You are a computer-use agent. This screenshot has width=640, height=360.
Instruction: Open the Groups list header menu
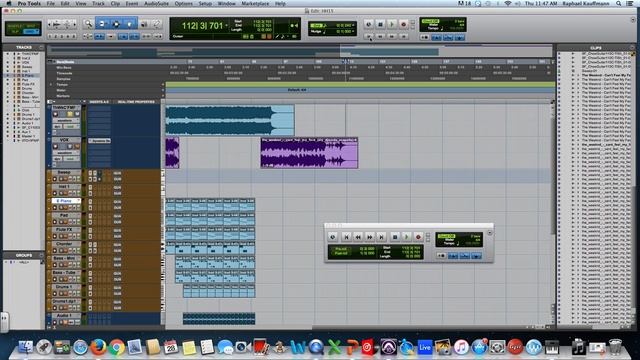[x=41, y=255]
